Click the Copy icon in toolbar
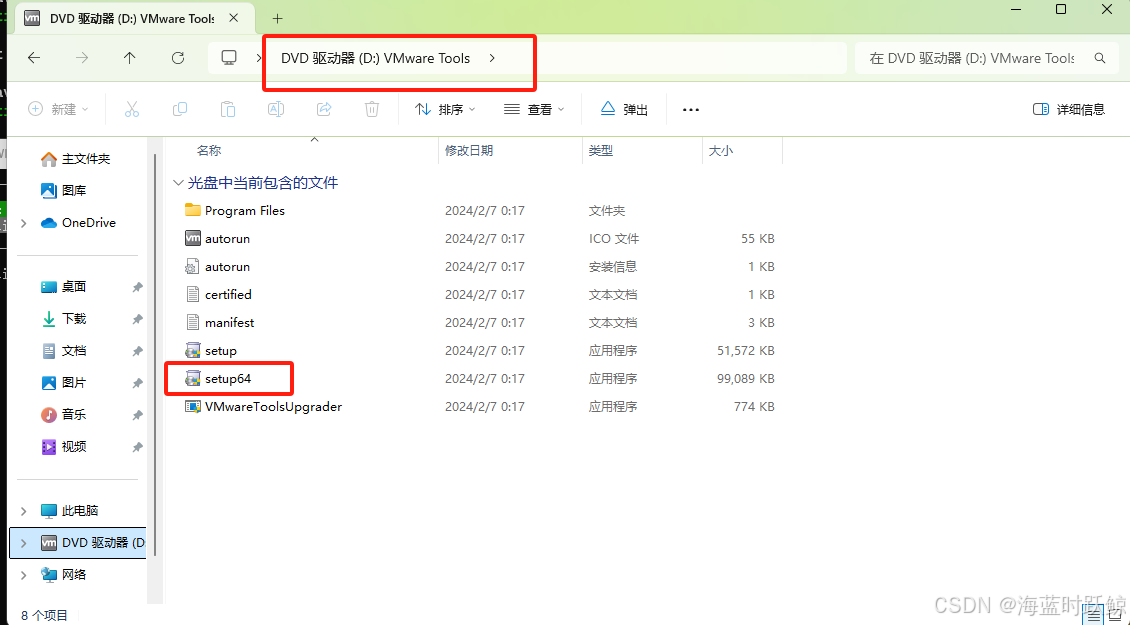Viewport: 1130px width, 625px height. [179, 109]
